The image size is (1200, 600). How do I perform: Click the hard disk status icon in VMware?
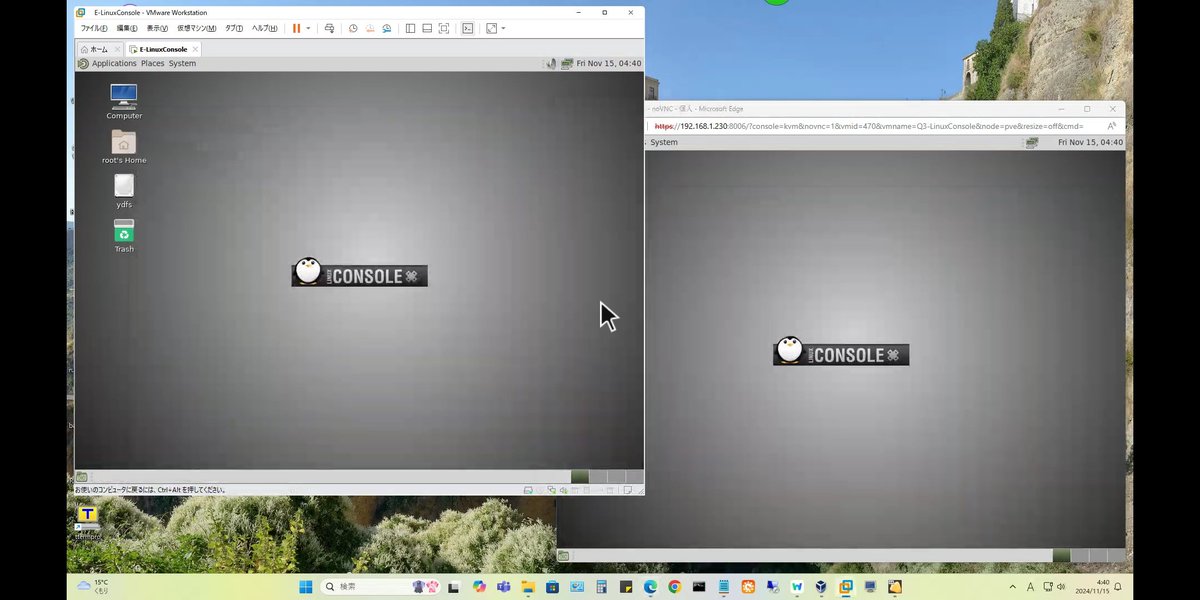[x=528, y=490]
